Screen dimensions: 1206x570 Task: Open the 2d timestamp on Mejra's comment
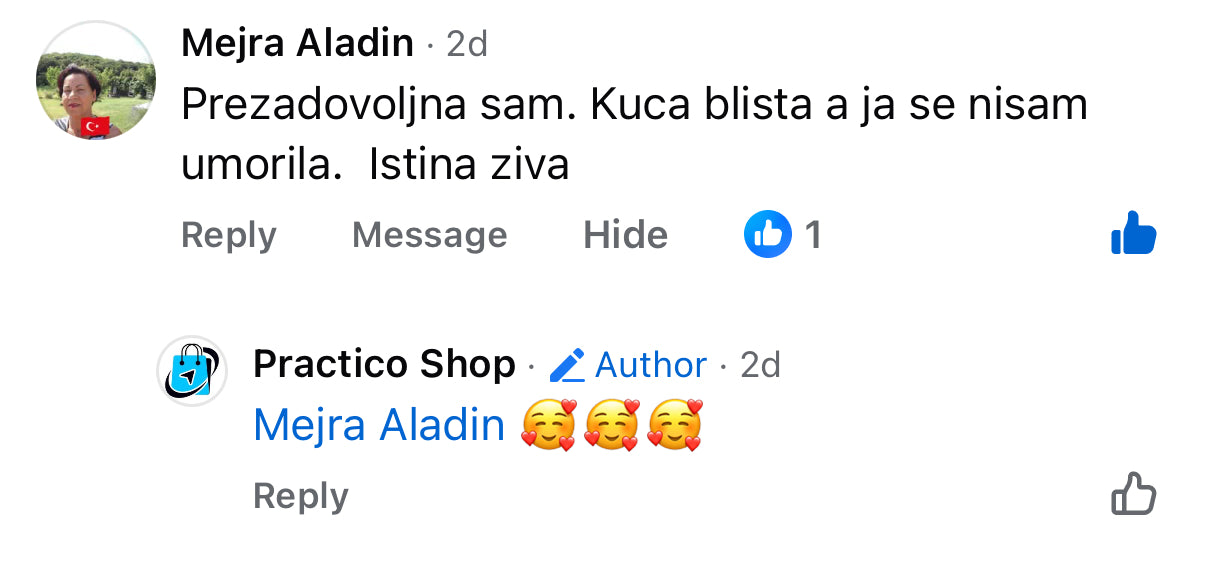[467, 44]
